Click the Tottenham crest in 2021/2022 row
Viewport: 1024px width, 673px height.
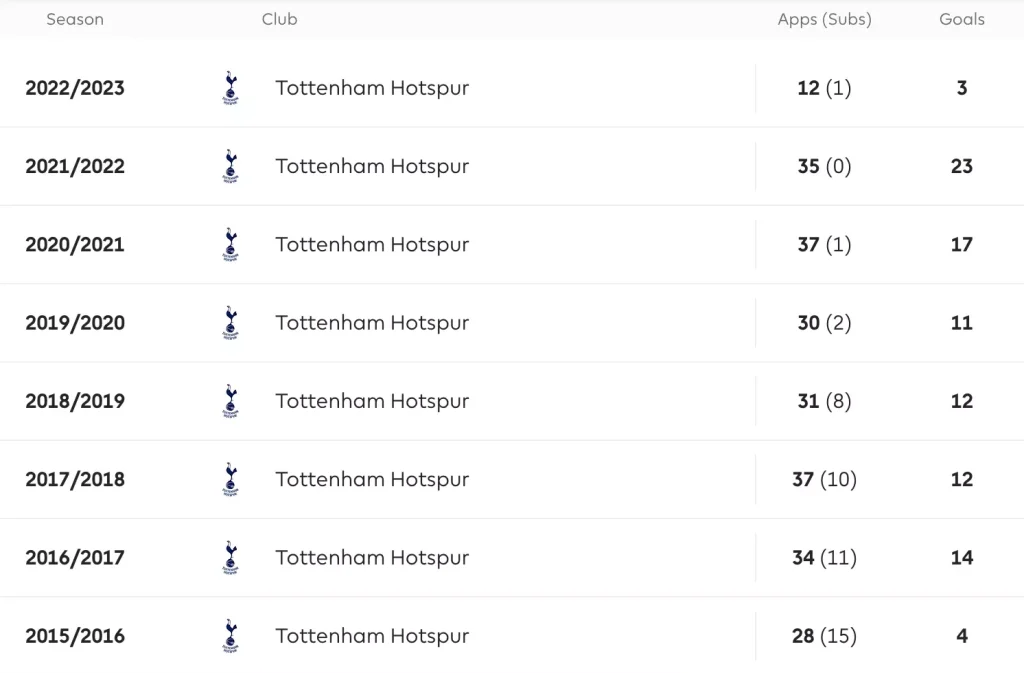point(231,166)
